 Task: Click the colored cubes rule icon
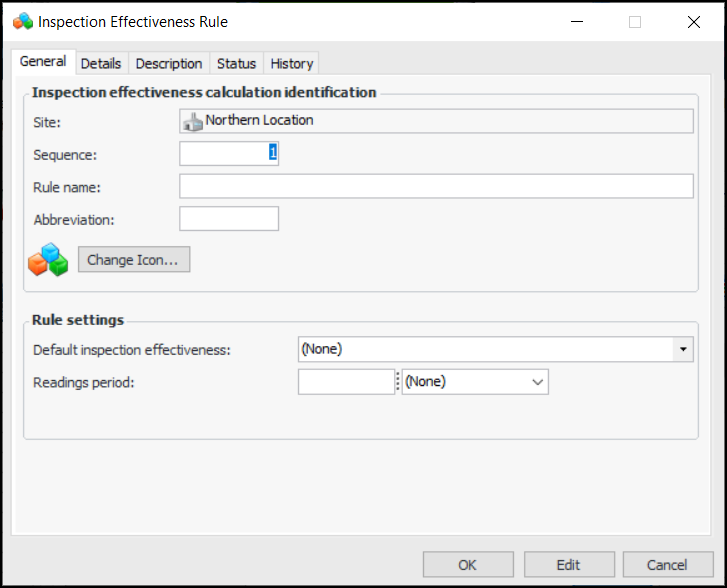[48, 260]
